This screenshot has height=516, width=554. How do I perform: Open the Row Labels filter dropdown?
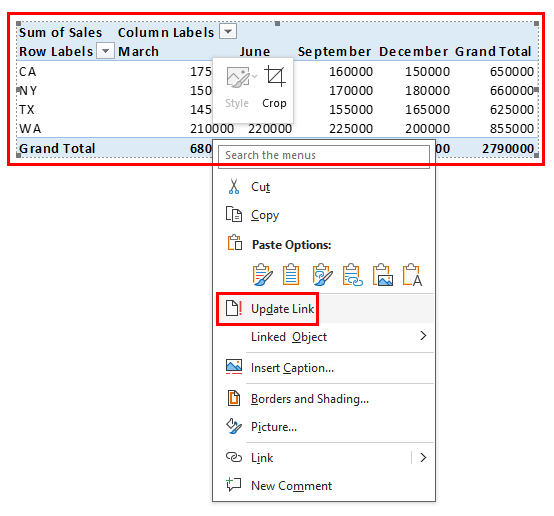click(x=105, y=51)
